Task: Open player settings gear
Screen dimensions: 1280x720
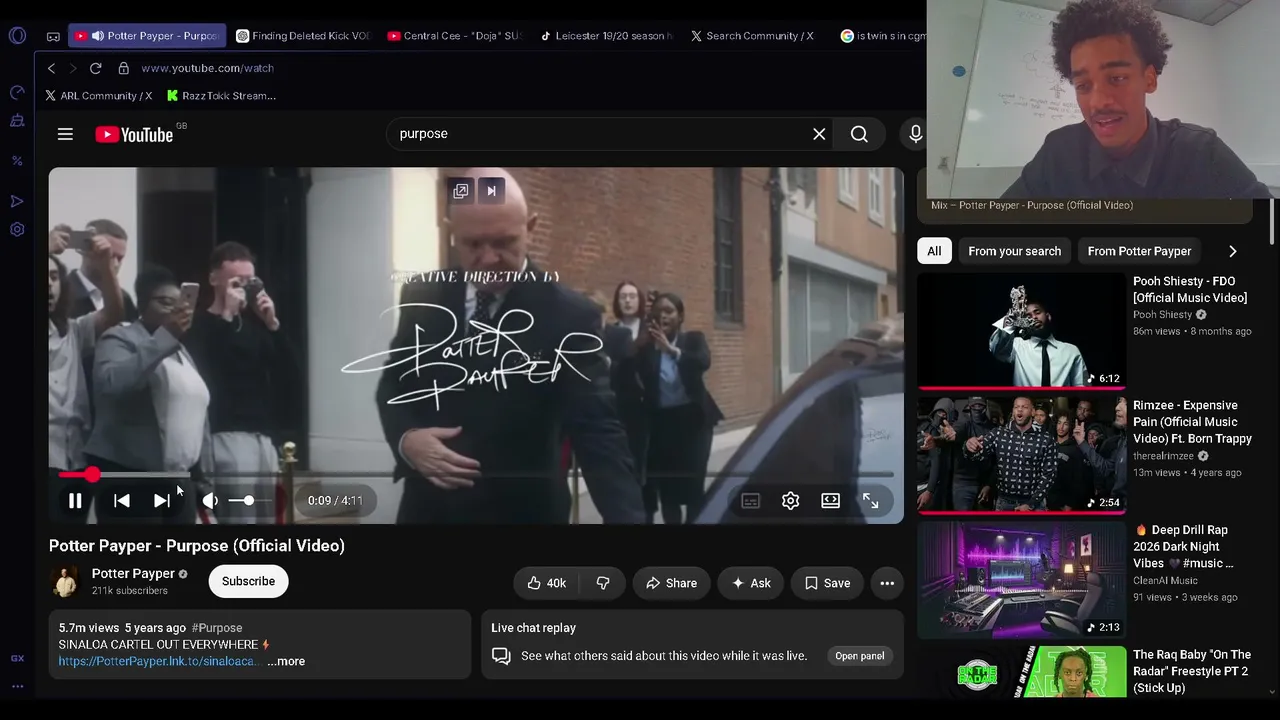Action: tap(790, 501)
